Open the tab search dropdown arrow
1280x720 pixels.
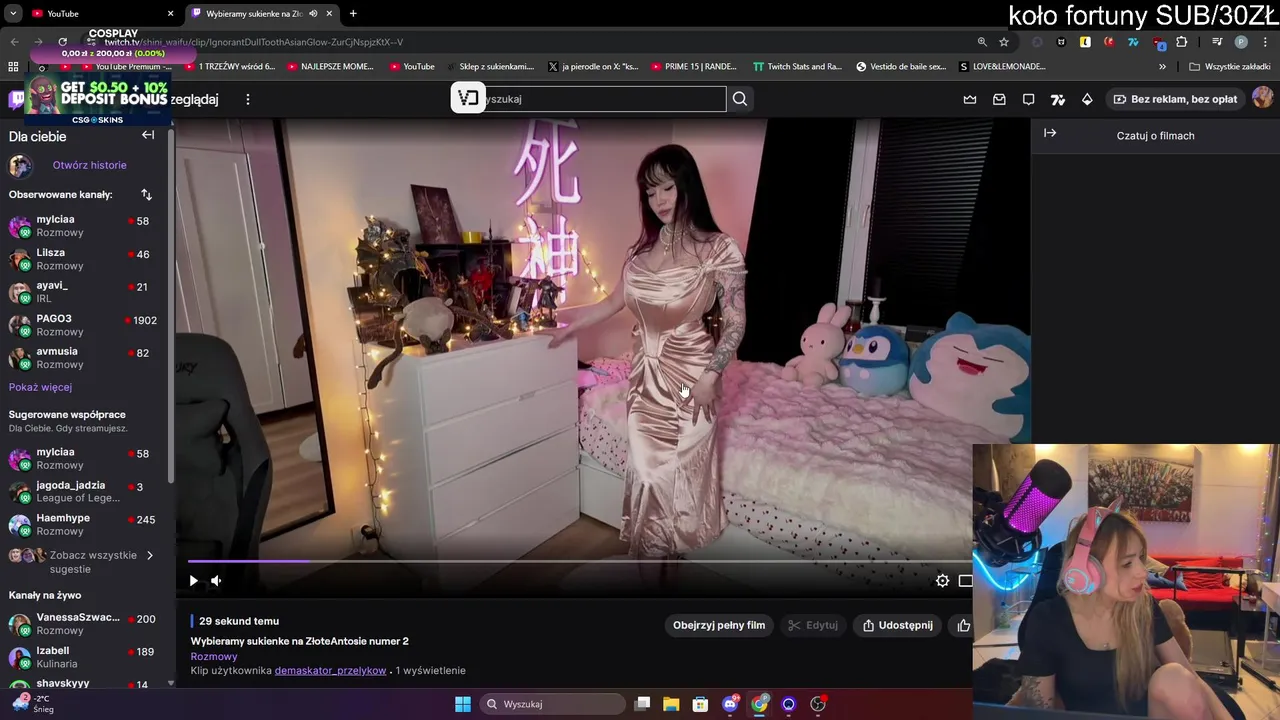point(12,13)
